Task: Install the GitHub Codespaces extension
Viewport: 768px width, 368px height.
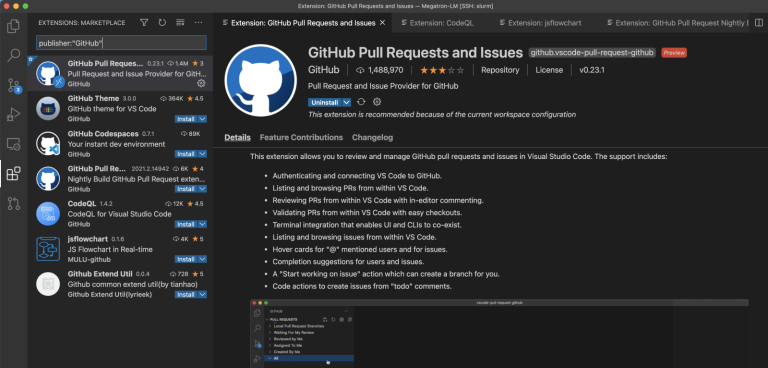Action: (186, 154)
